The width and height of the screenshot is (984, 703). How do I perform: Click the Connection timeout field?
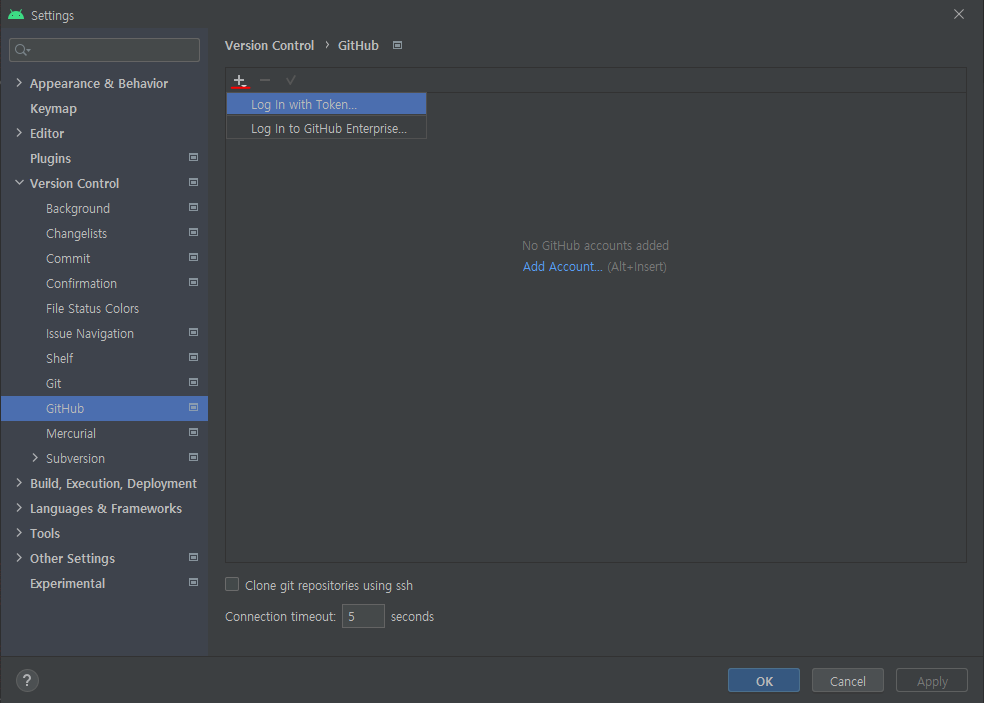point(363,616)
